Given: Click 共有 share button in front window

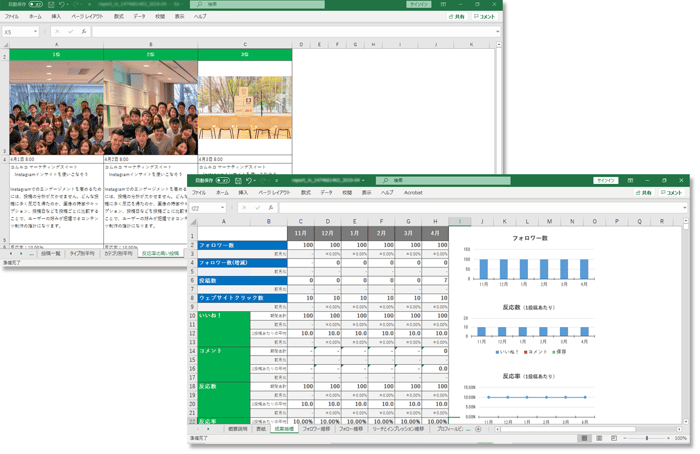Looking at the screenshot, I should pos(644,193).
